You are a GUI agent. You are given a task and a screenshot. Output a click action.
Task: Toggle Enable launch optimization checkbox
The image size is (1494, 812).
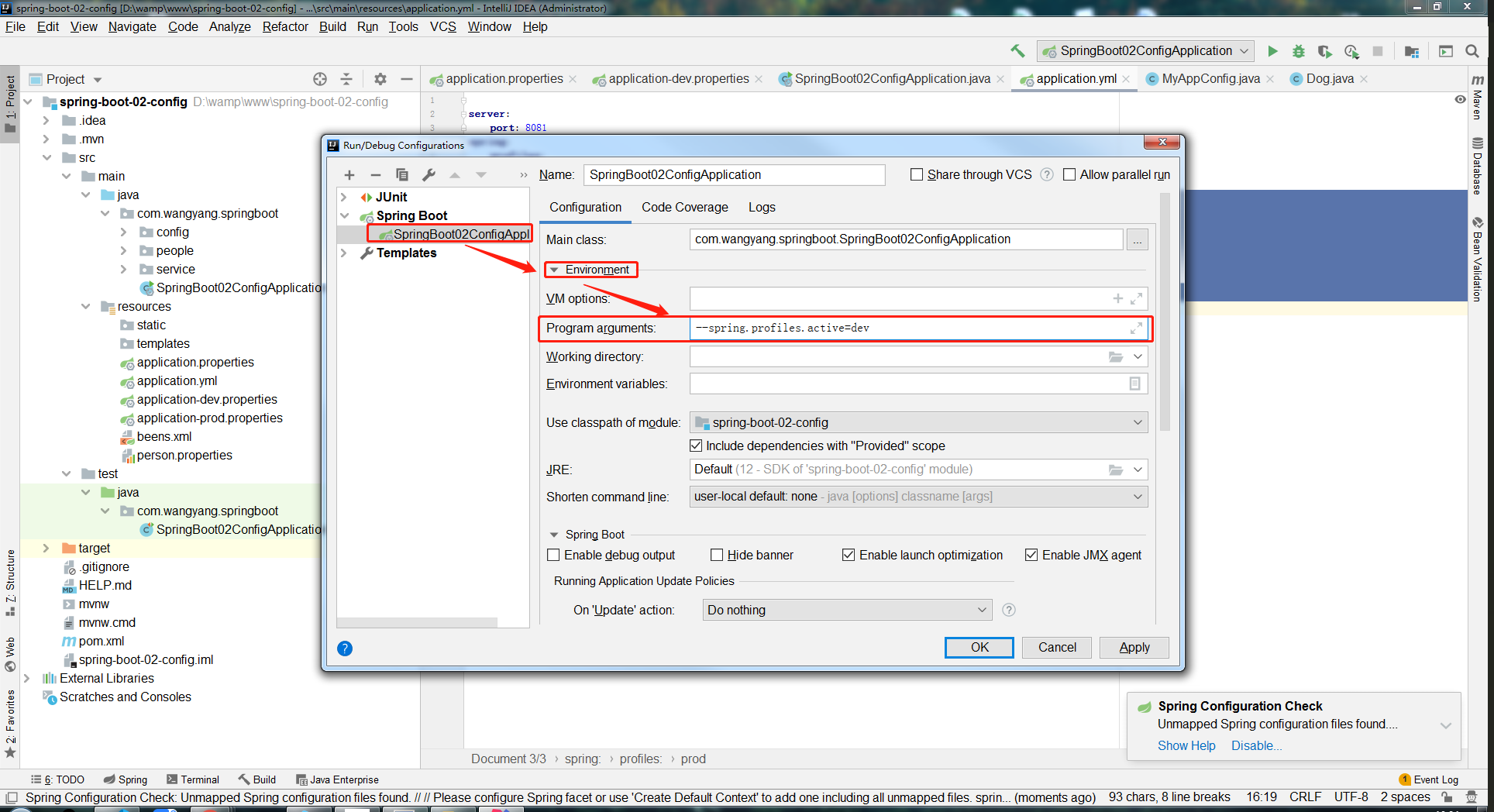pos(849,556)
